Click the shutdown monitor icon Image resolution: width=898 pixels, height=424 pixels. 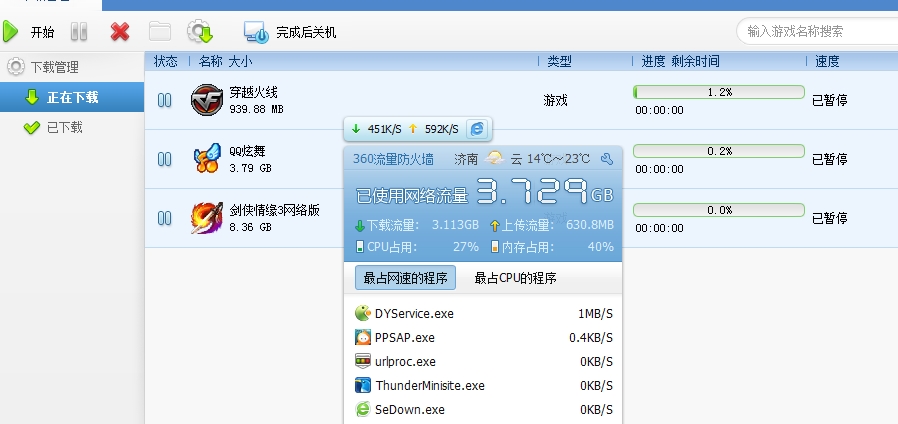pos(255,32)
